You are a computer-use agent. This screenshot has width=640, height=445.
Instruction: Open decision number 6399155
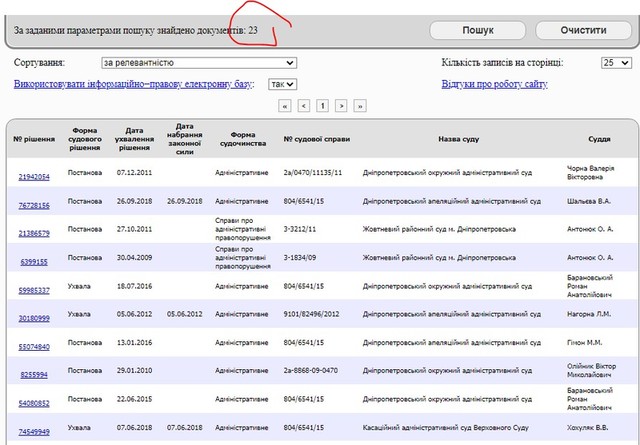(x=34, y=262)
